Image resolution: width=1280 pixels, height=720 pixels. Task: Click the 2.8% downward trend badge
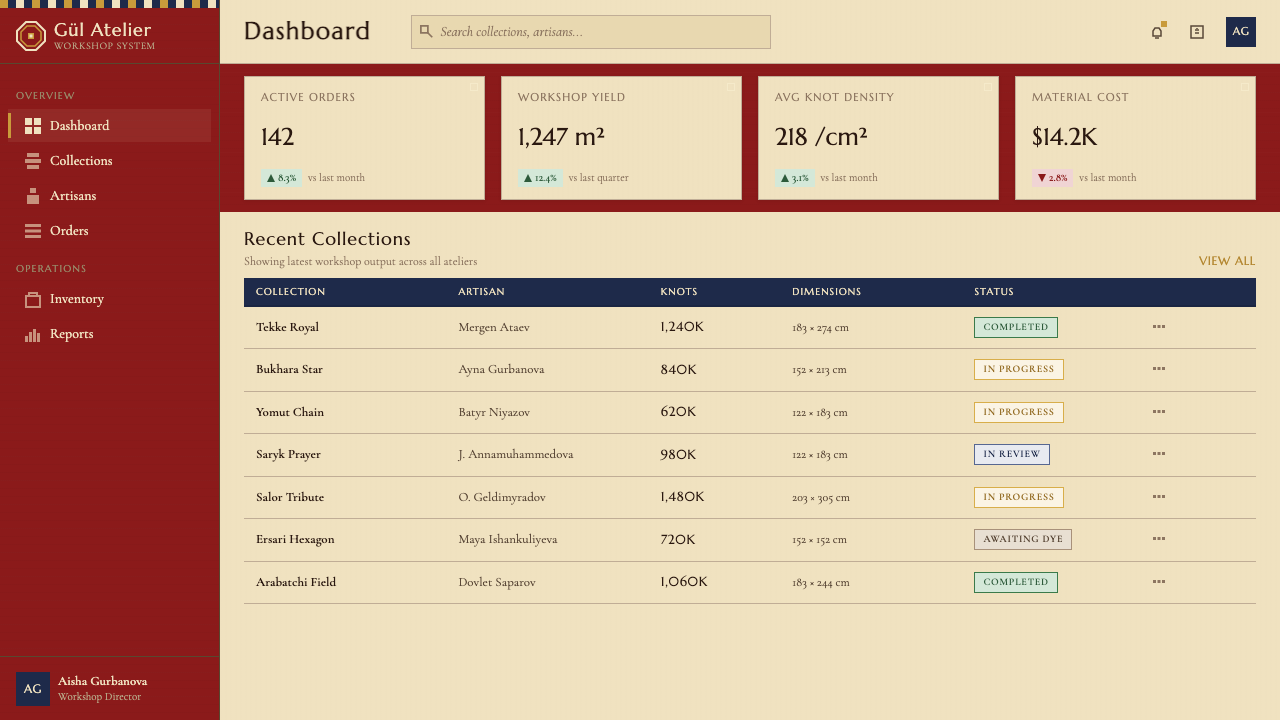pyautogui.click(x=1052, y=178)
